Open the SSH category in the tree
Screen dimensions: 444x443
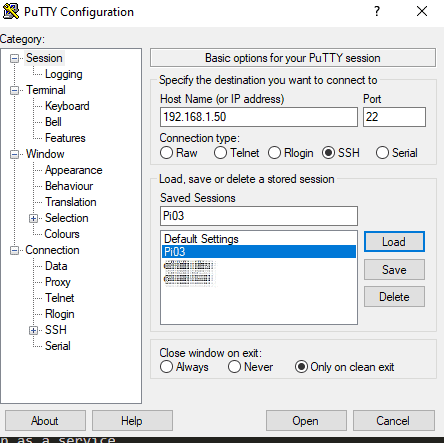point(56,330)
